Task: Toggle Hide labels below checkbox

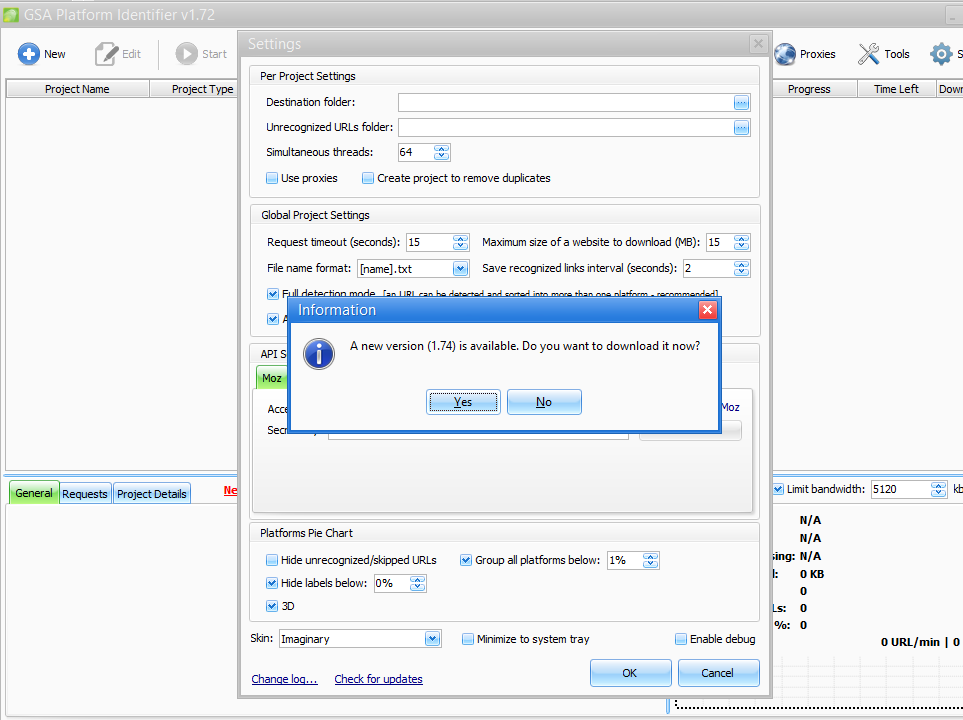Action: point(271,583)
